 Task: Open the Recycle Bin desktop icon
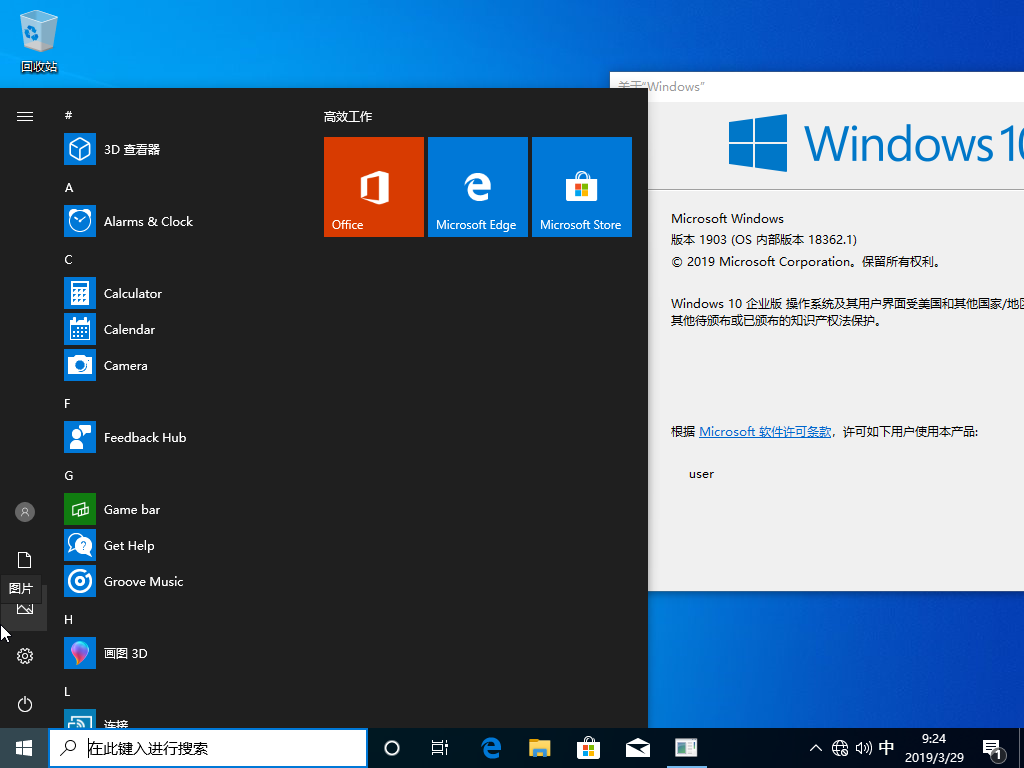(x=39, y=40)
